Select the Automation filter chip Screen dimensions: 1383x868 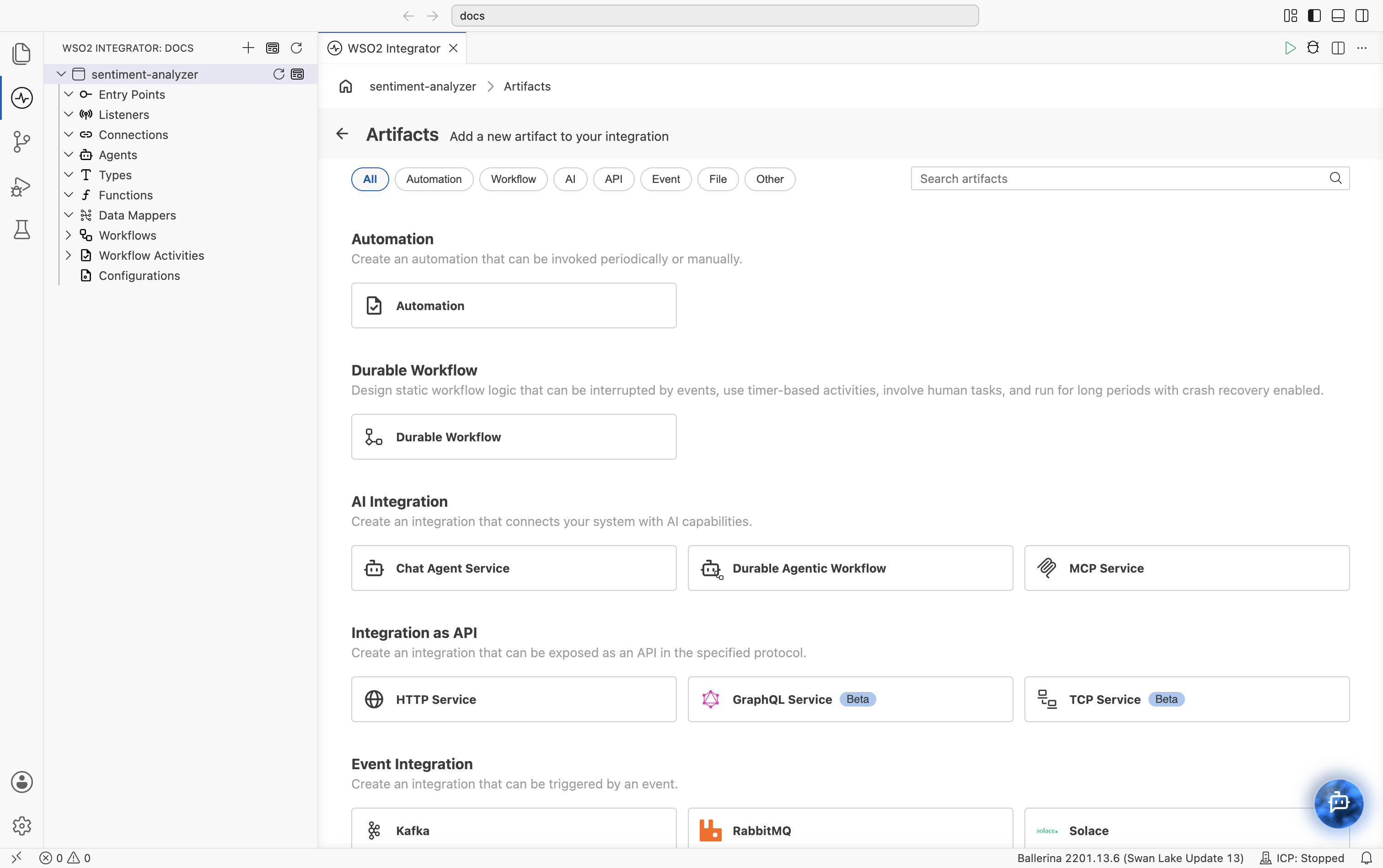434,179
